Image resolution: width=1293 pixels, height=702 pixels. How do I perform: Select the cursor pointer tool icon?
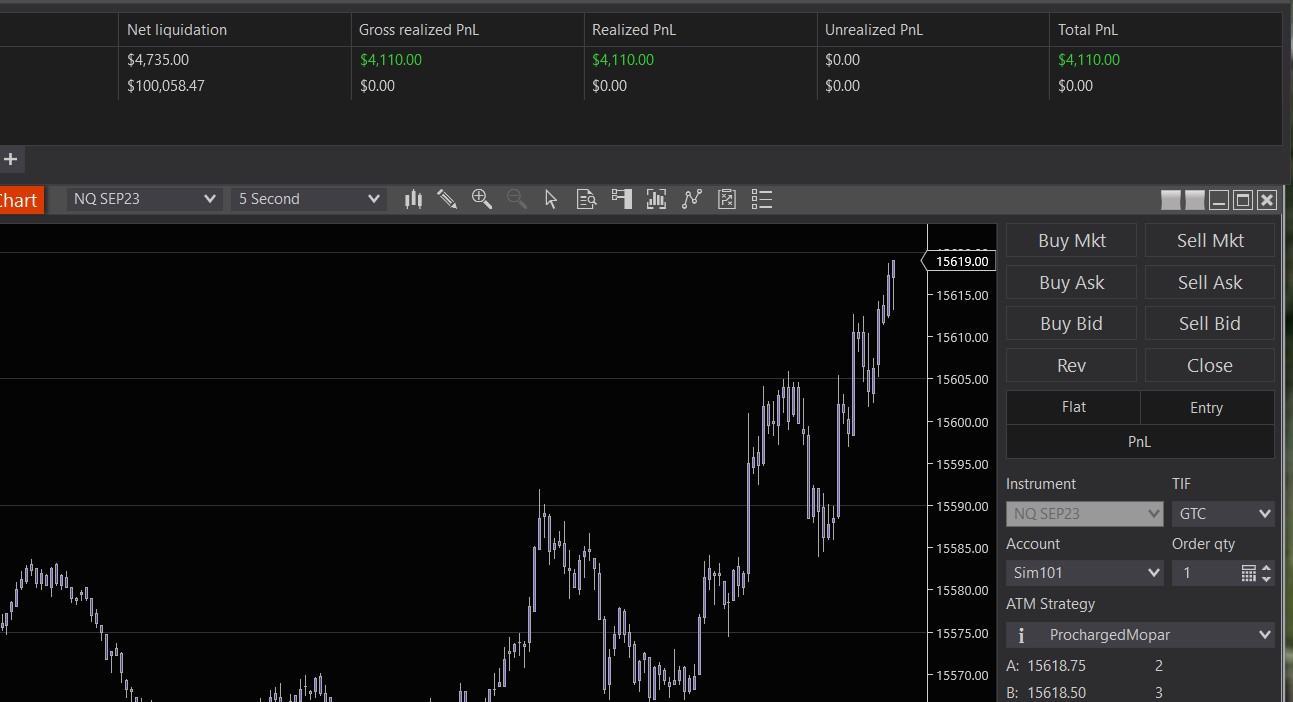tap(551, 199)
